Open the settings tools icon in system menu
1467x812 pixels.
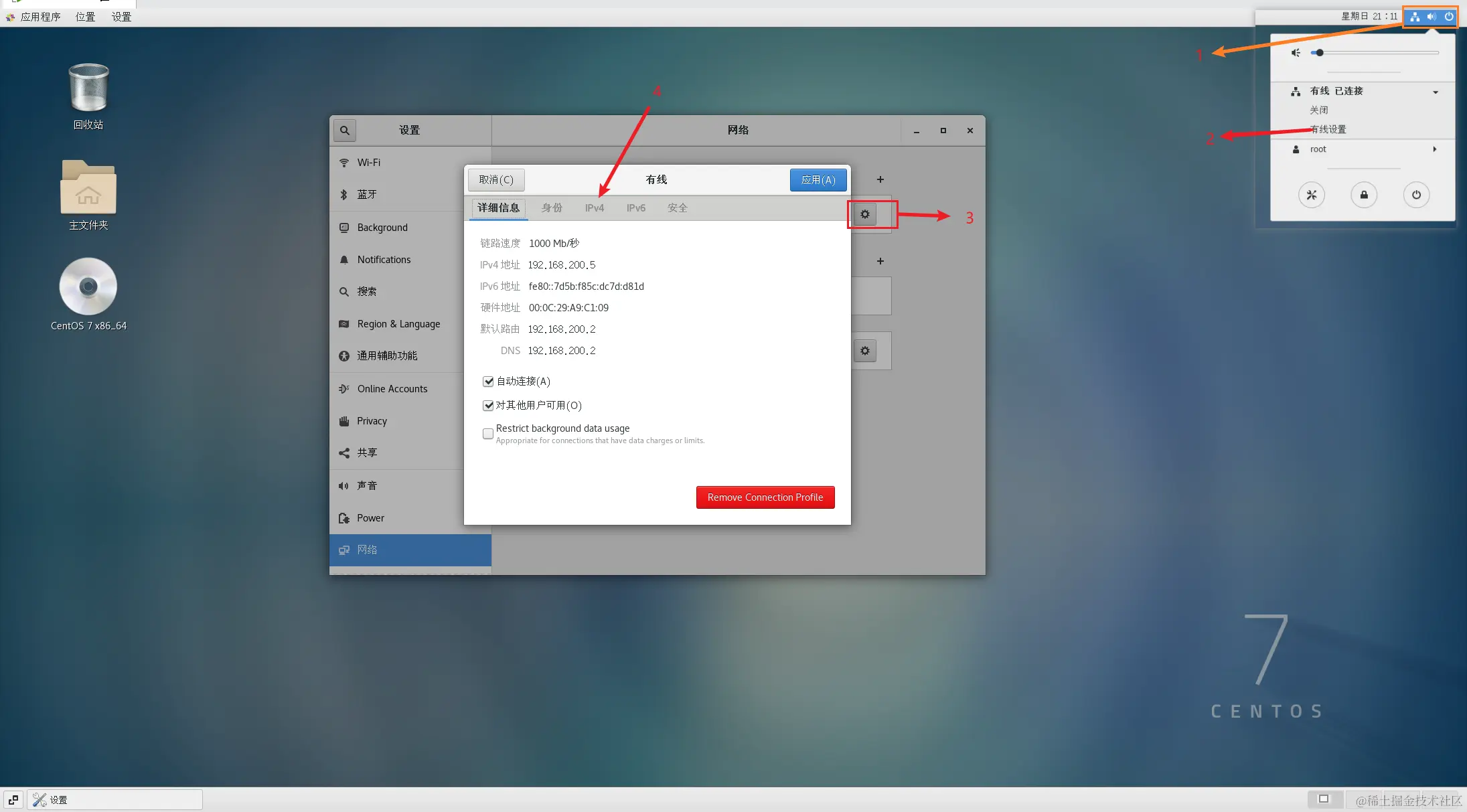tap(1311, 195)
